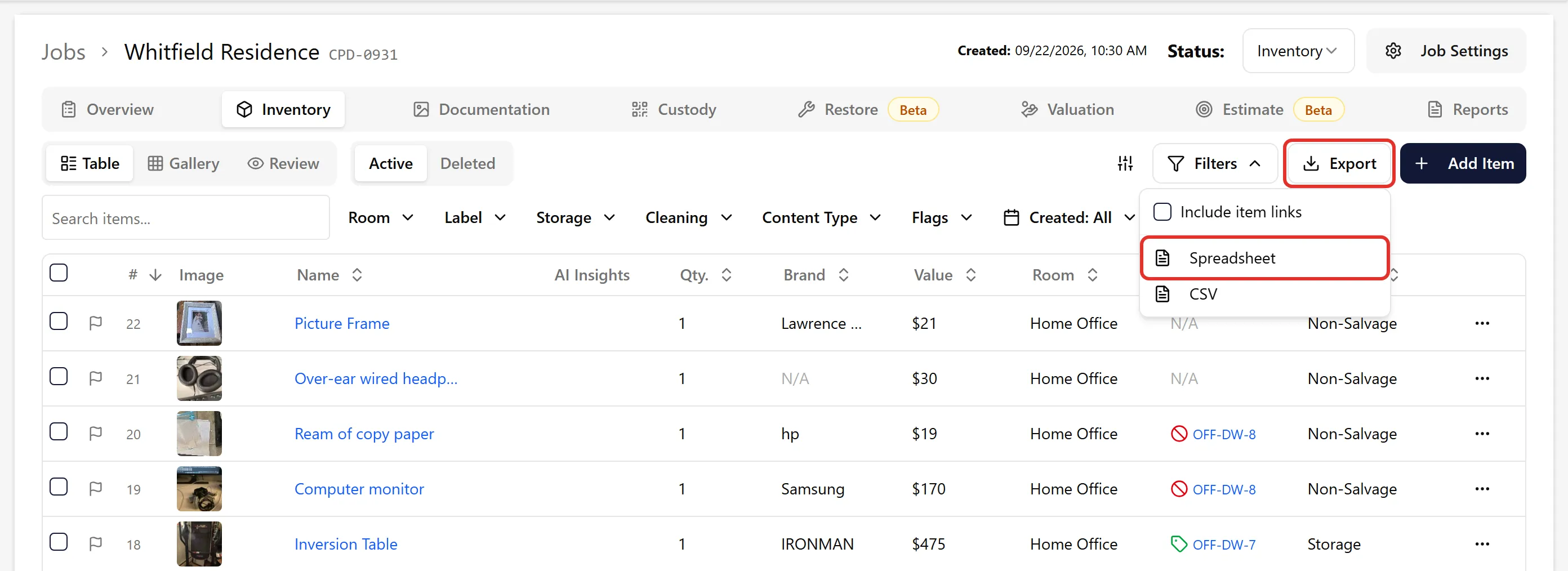This screenshot has height=571, width=1568.
Task: Flag the Ream of copy paper row
Action: click(96, 434)
